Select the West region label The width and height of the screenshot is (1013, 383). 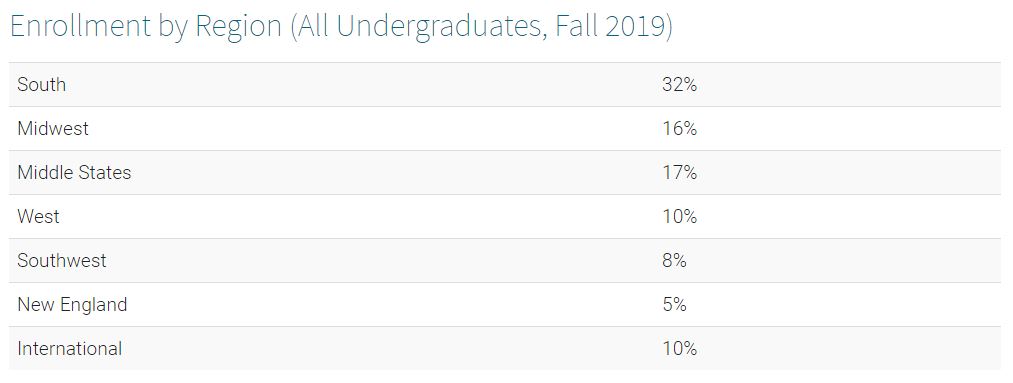(38, 216)
